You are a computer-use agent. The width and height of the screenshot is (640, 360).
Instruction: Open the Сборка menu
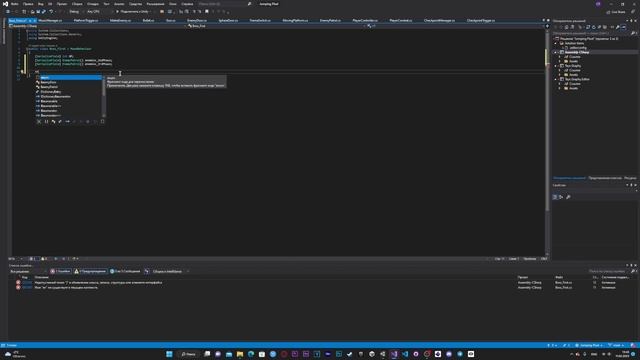(x=77, y=4)
